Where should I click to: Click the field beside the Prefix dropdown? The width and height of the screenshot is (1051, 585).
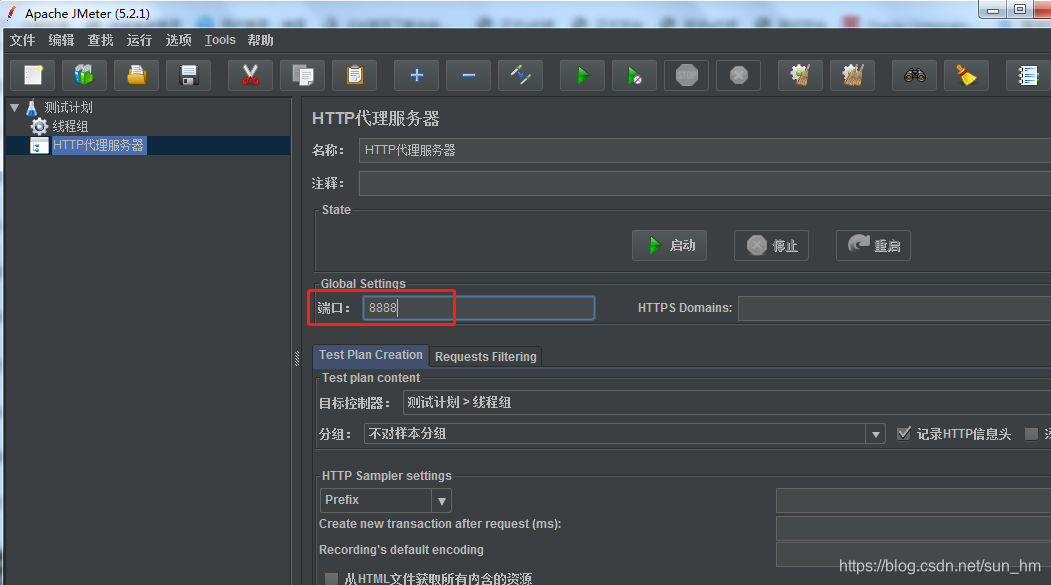pos(914,501)
